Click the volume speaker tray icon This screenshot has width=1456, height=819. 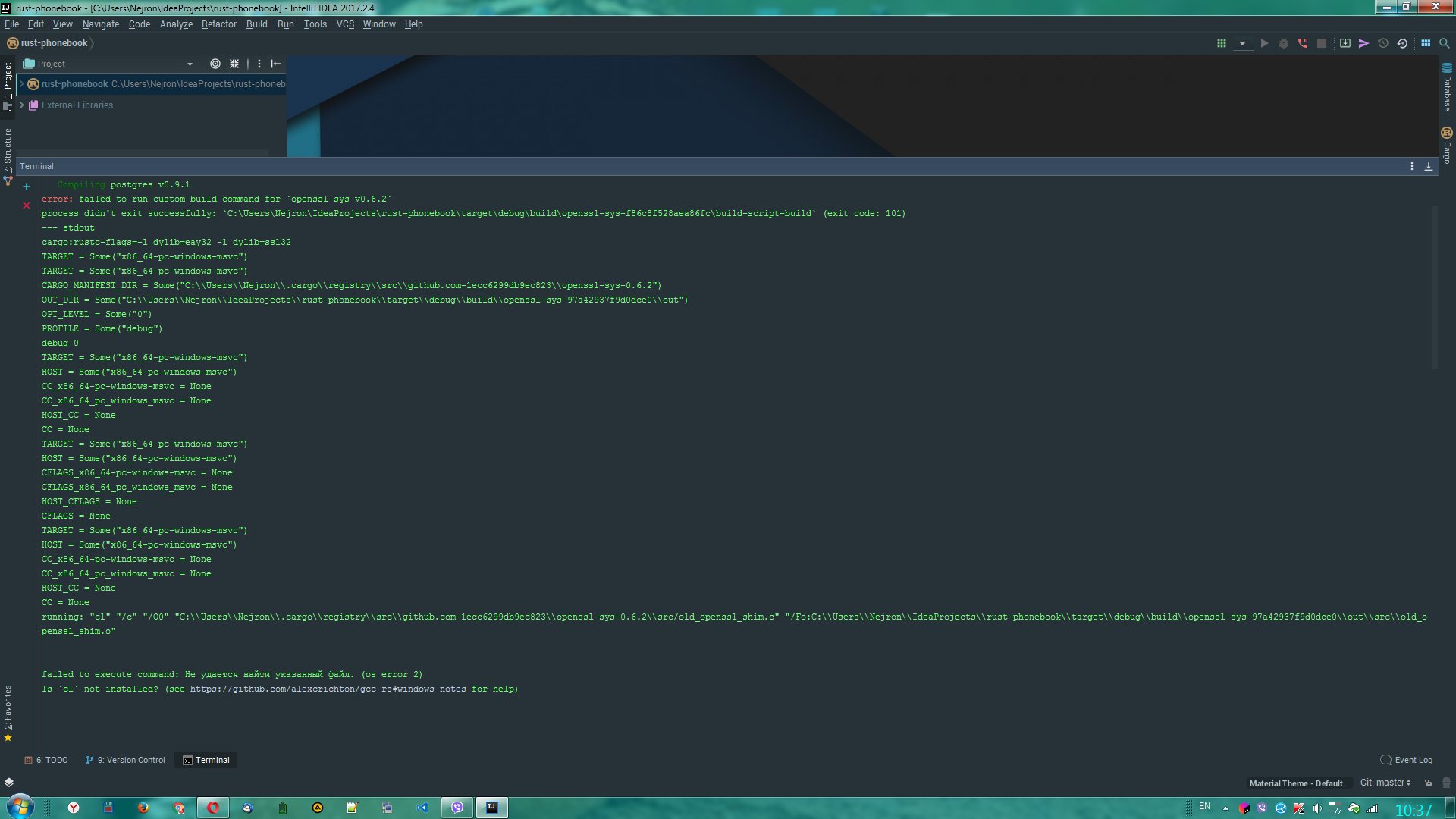tap(1317, 808)
